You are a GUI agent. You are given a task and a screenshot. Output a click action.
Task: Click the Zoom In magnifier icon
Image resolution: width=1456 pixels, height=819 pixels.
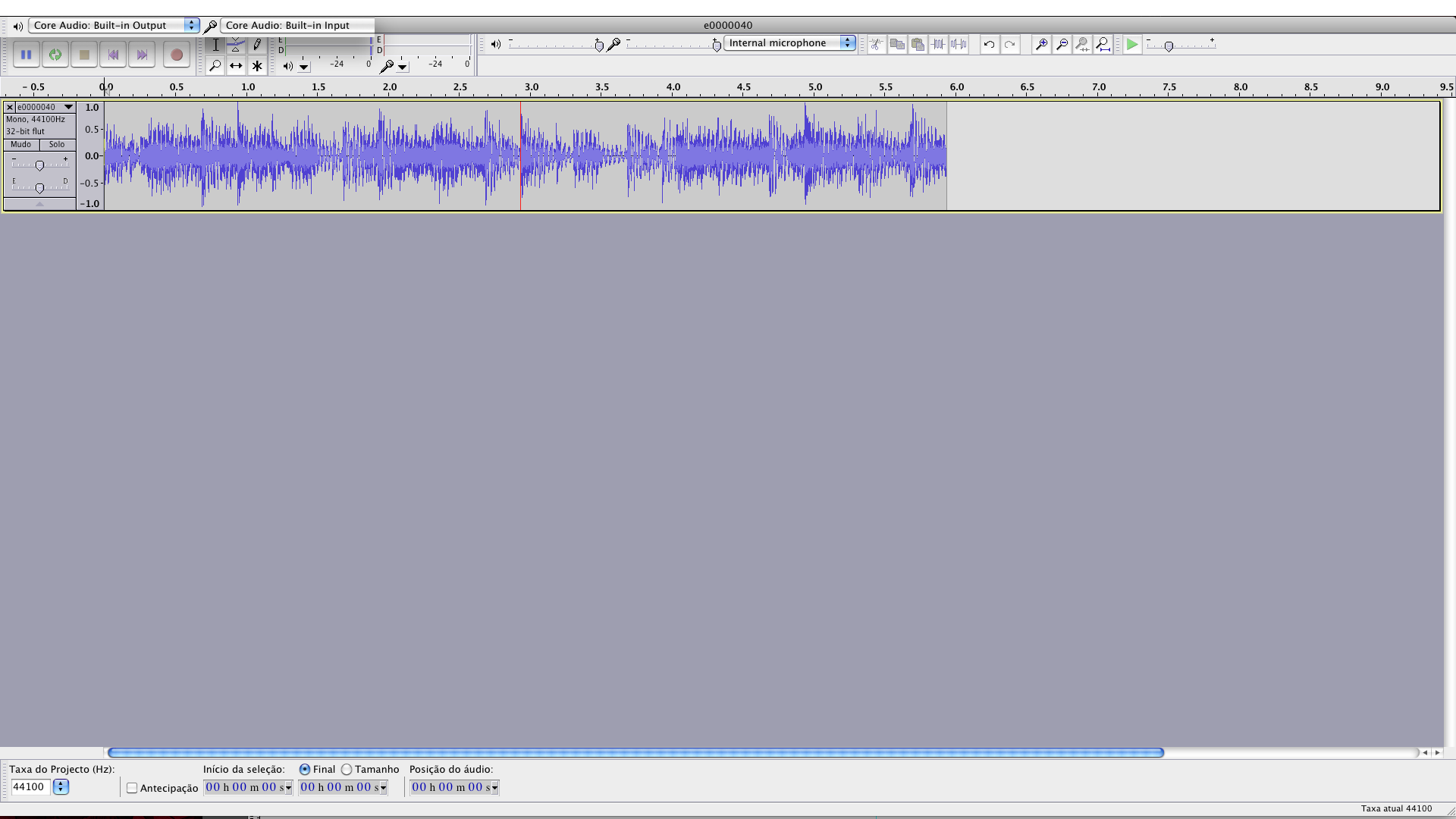1041,44
